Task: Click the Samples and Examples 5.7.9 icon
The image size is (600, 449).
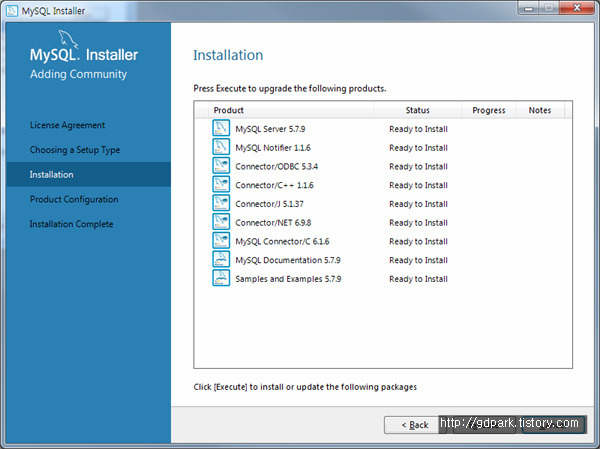Action: point(221,278)
